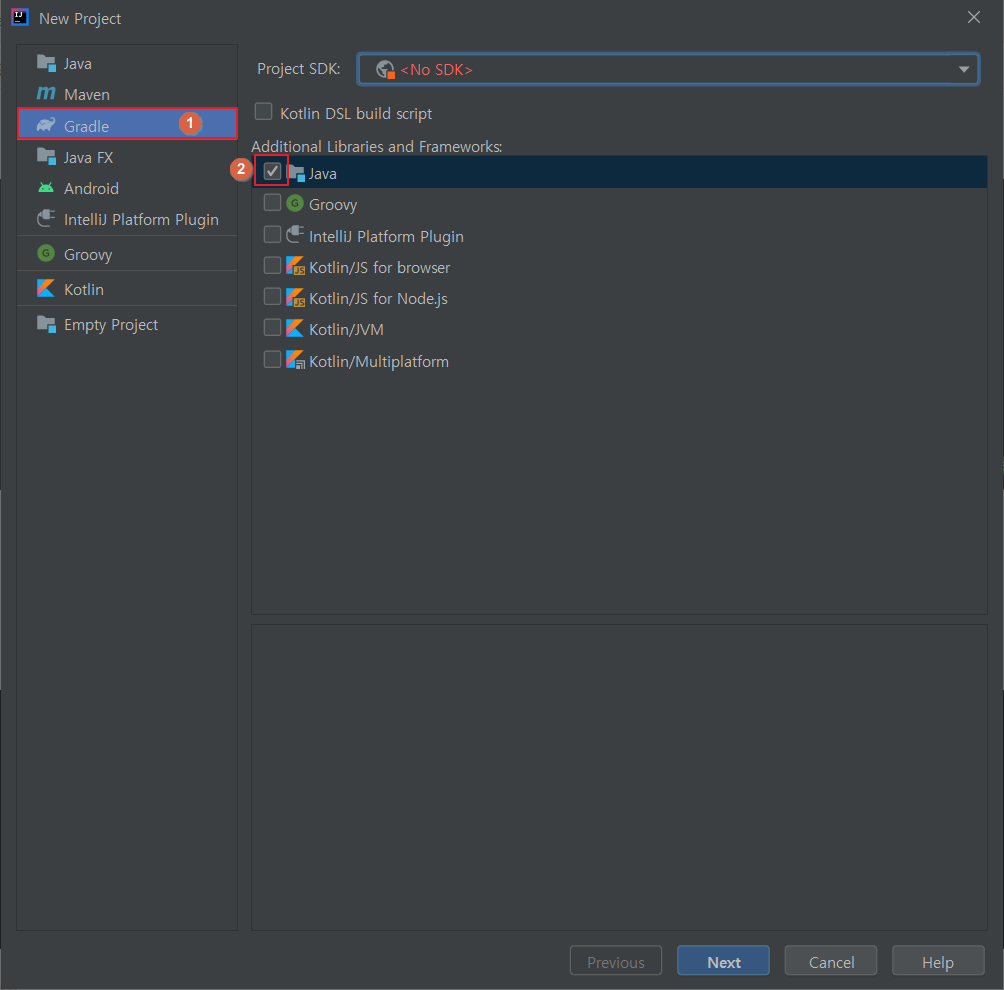The height and width of the screenshot is (990, 1004).
Task: Uncheck the Java framework checkbox
Action: [x=272, y=172]
